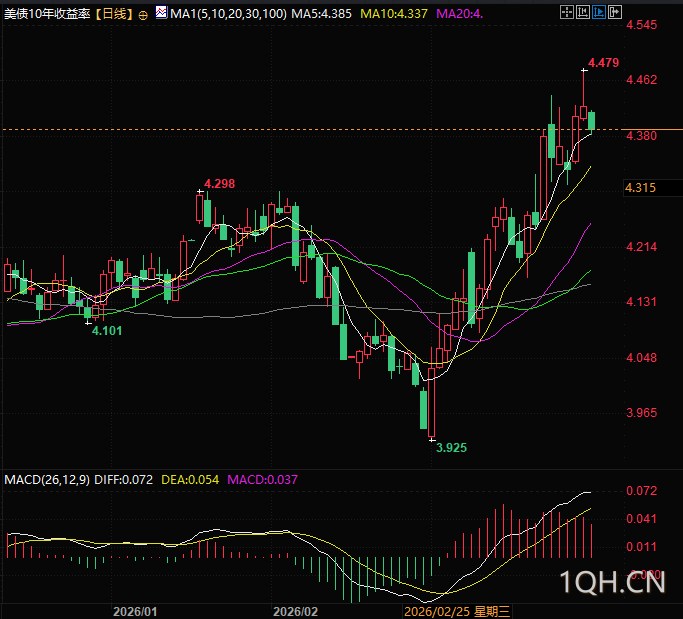Click the 3.925 lowest price marker
Viewport: 683px width, 619px height.
pyautogui.click(x=451, y=448)
